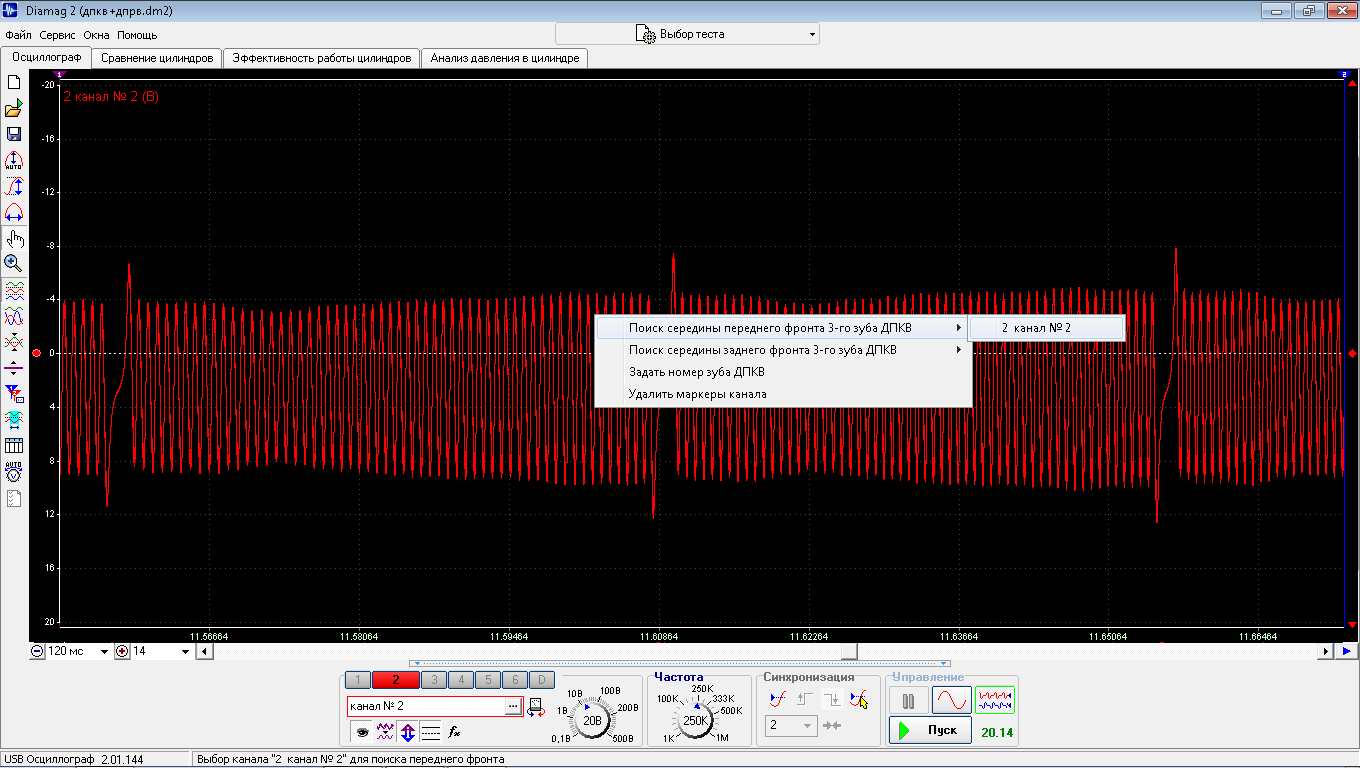The width and height of the screenshot is (1360, 768).
Task: Toggle channel 1 button
Action: point(358,680)
